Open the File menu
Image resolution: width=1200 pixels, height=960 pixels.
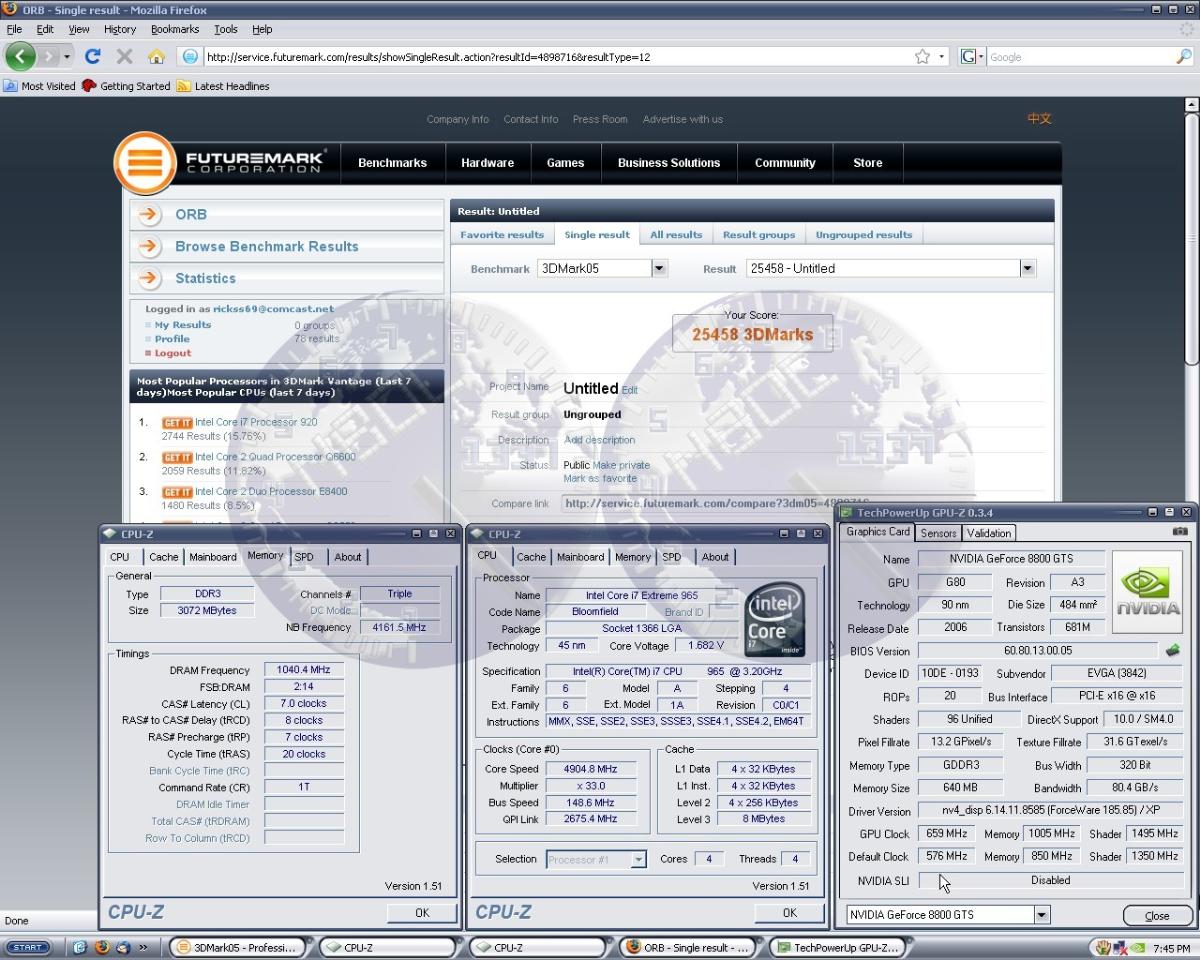tap(14, 29)
